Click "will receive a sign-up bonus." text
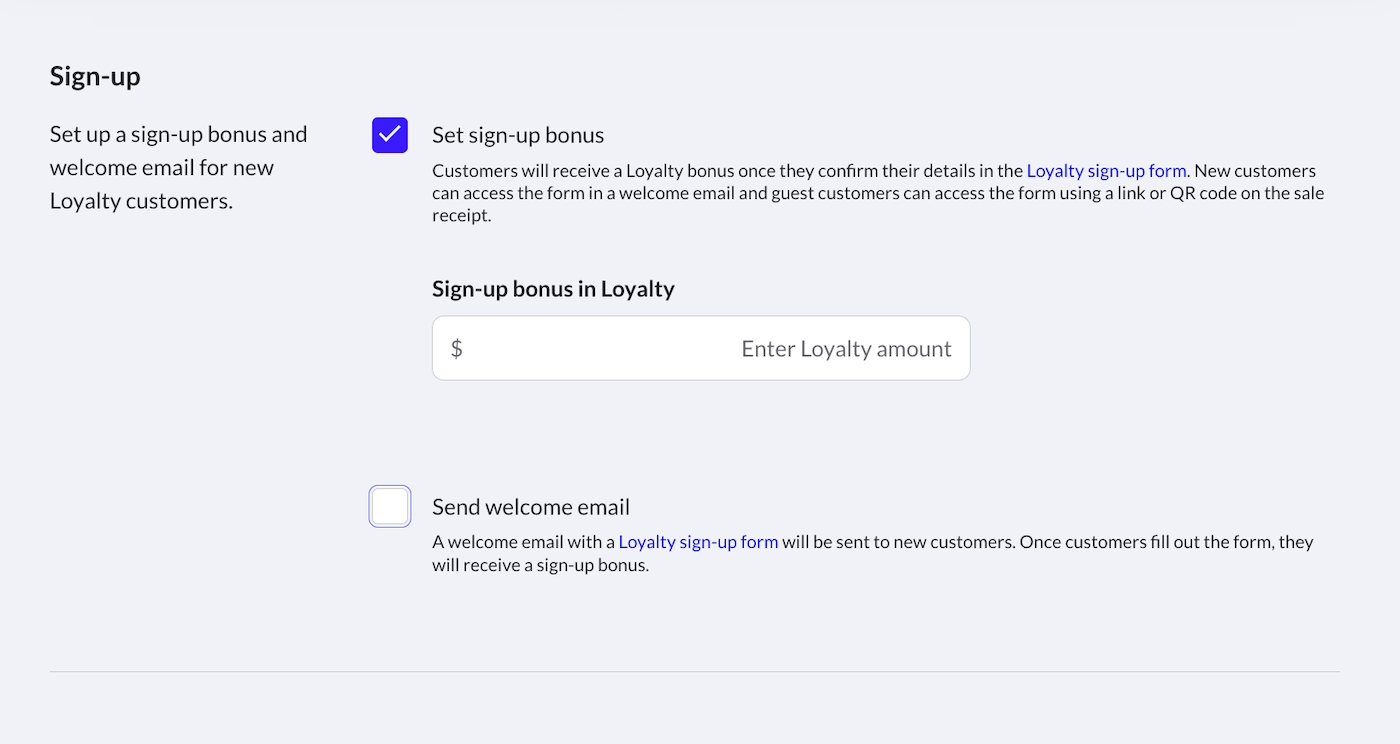1400x744 pixels. pos(541,565)
